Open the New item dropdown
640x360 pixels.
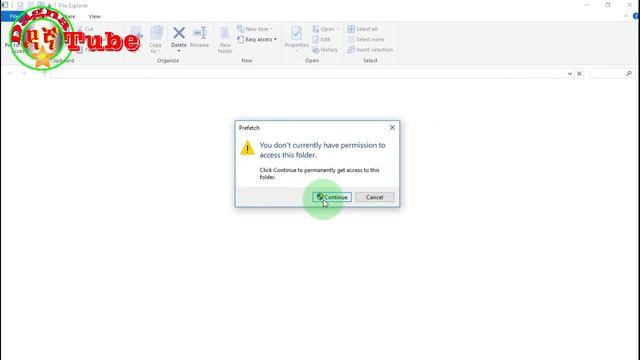click(x=254, y=29)
